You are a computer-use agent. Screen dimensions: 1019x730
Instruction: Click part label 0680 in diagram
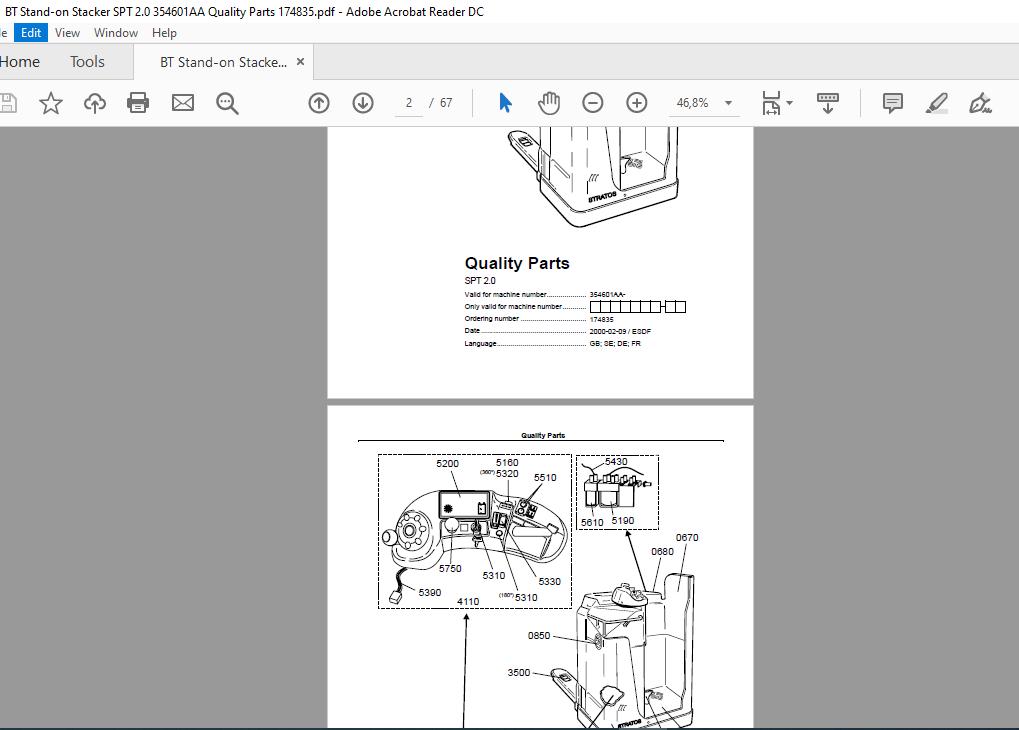pyautogui.click(x=662, y=552)
